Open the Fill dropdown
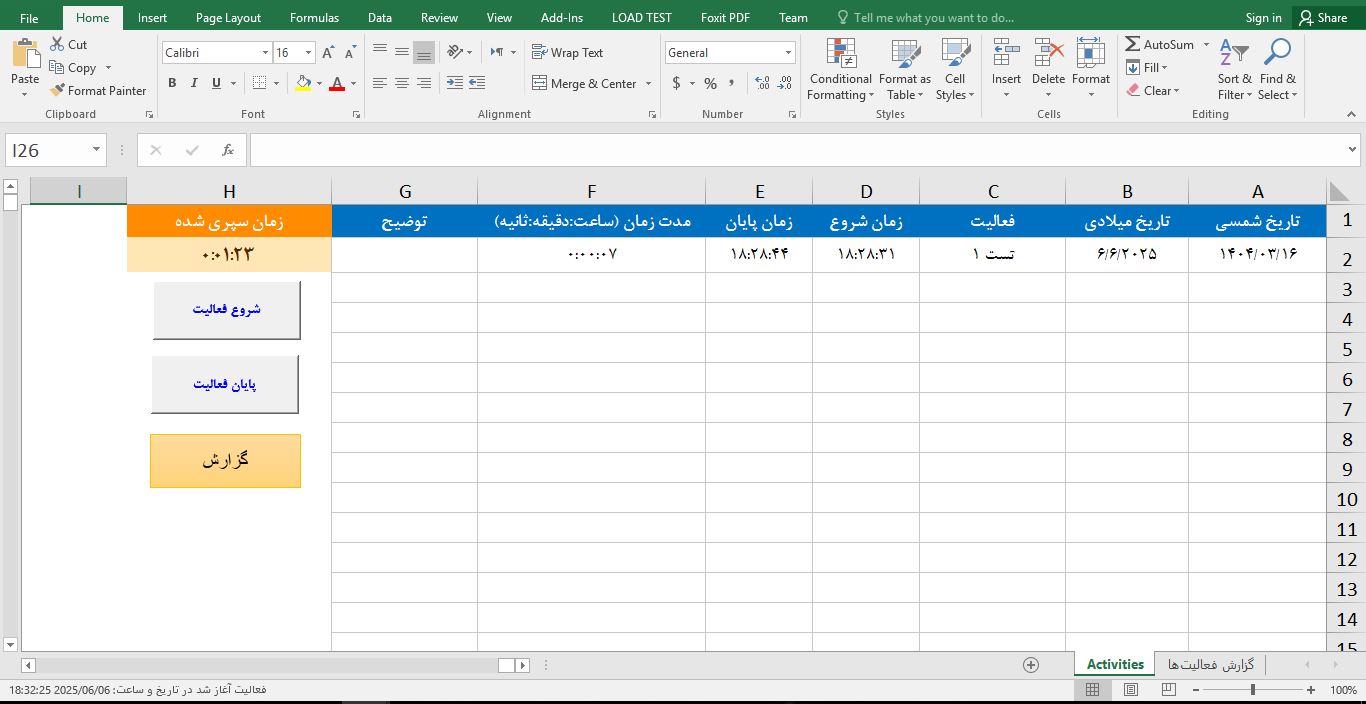The image size is (1366, 704). [x=1146, y=67]
